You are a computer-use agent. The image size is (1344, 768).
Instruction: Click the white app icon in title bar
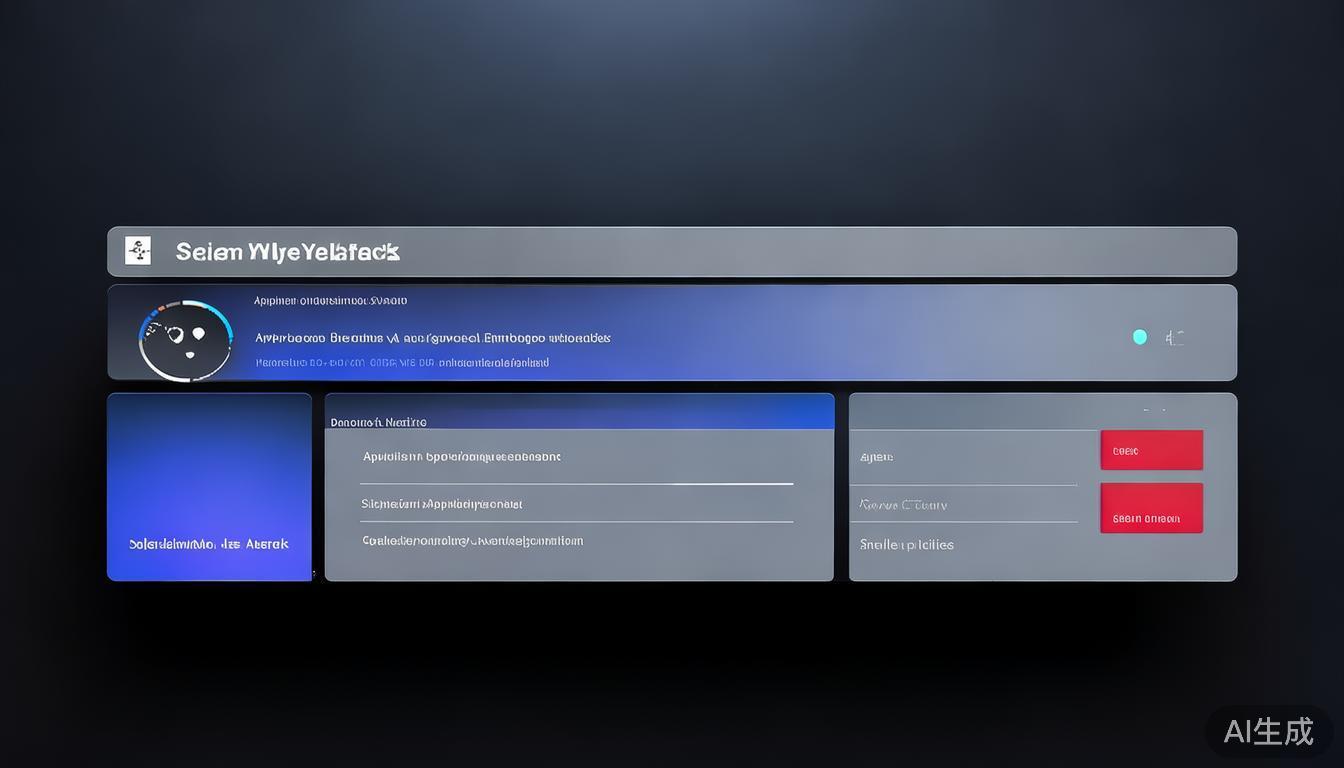click(138, 251)
